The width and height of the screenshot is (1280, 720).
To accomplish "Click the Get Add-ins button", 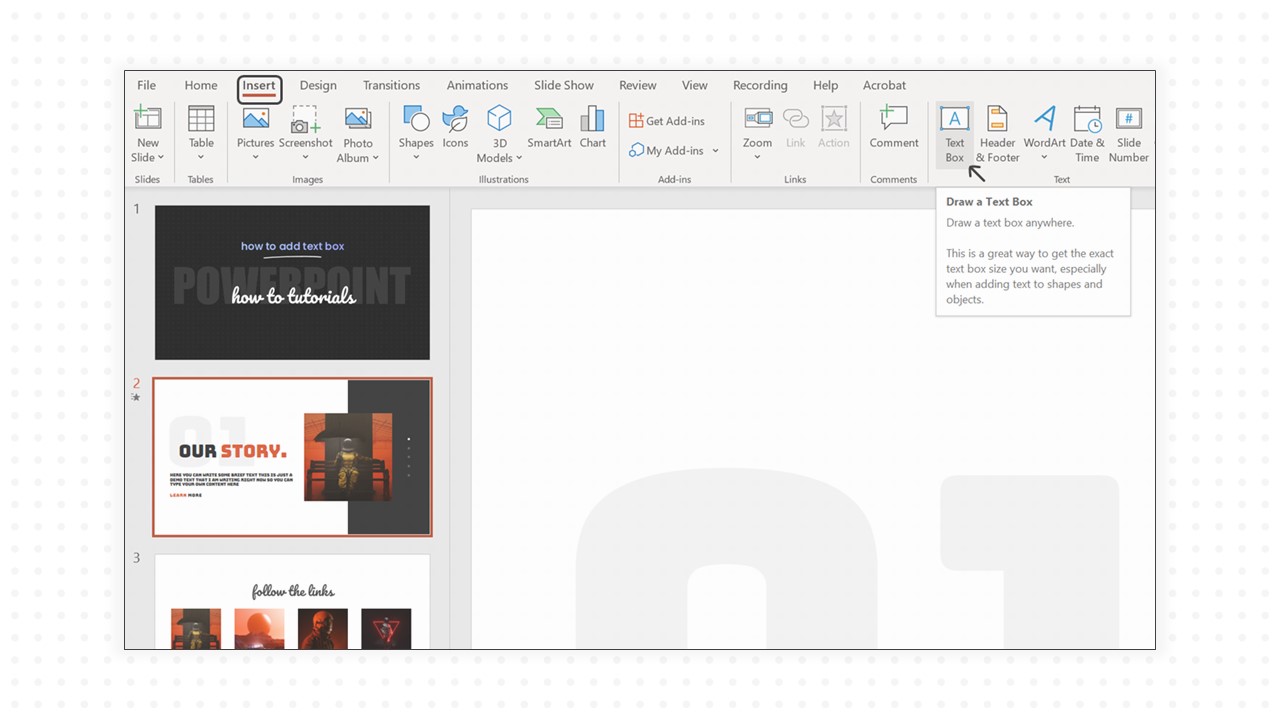I will [x=667, y=121].
